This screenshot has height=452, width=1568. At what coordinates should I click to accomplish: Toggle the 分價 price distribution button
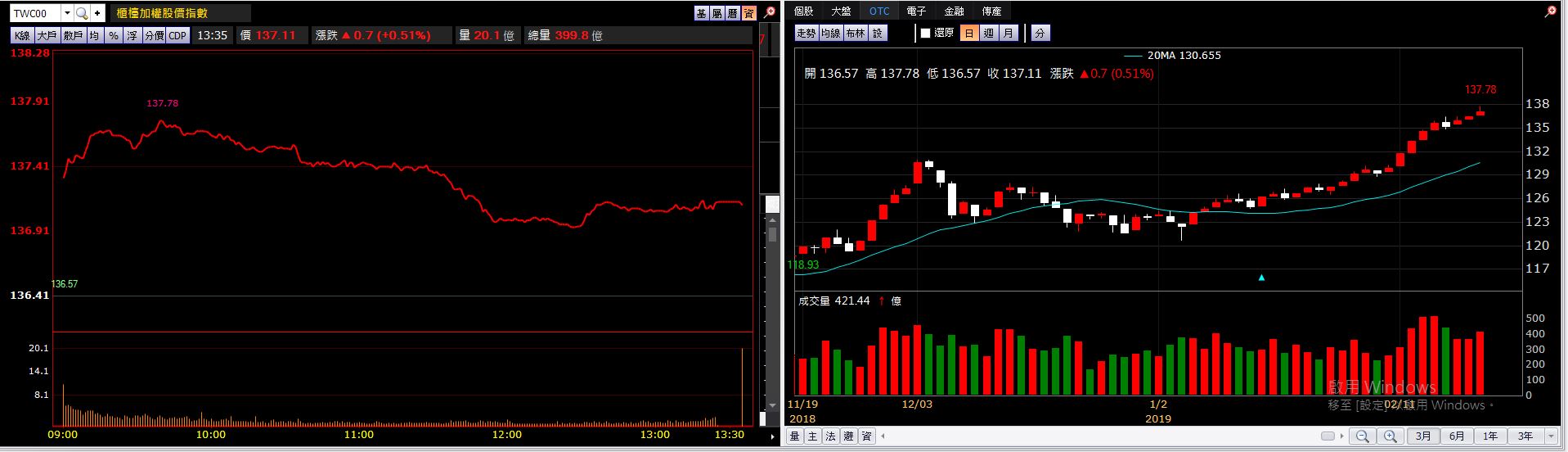point(154,35)
